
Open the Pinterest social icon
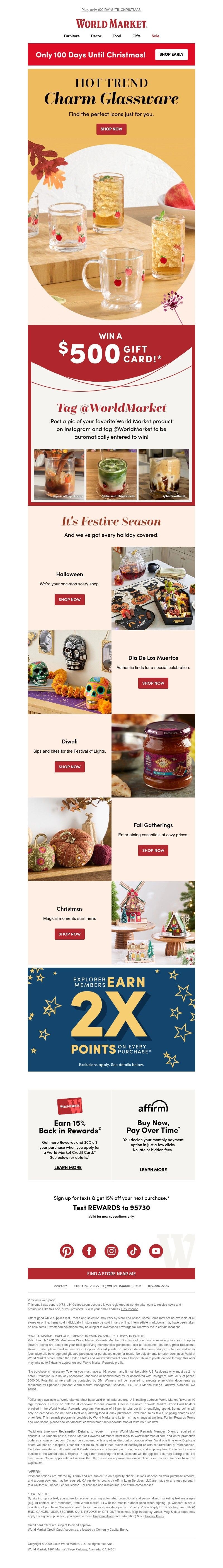tap(66, 1250)
